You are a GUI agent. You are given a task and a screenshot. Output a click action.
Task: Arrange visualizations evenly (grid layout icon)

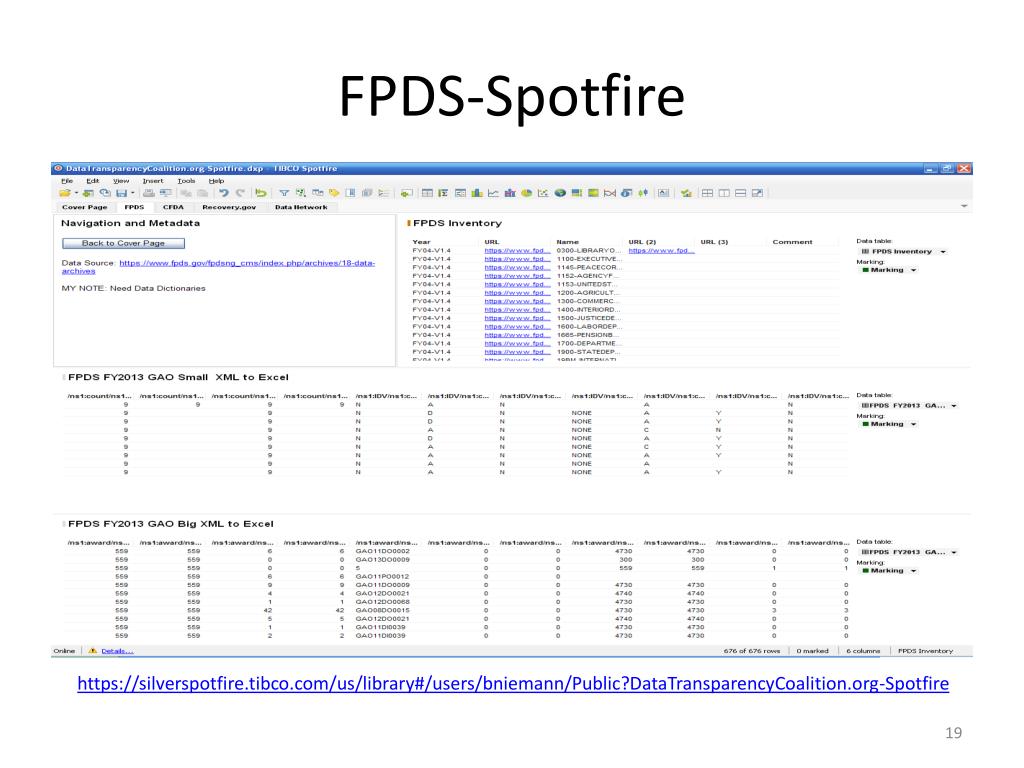pos(707,193)
